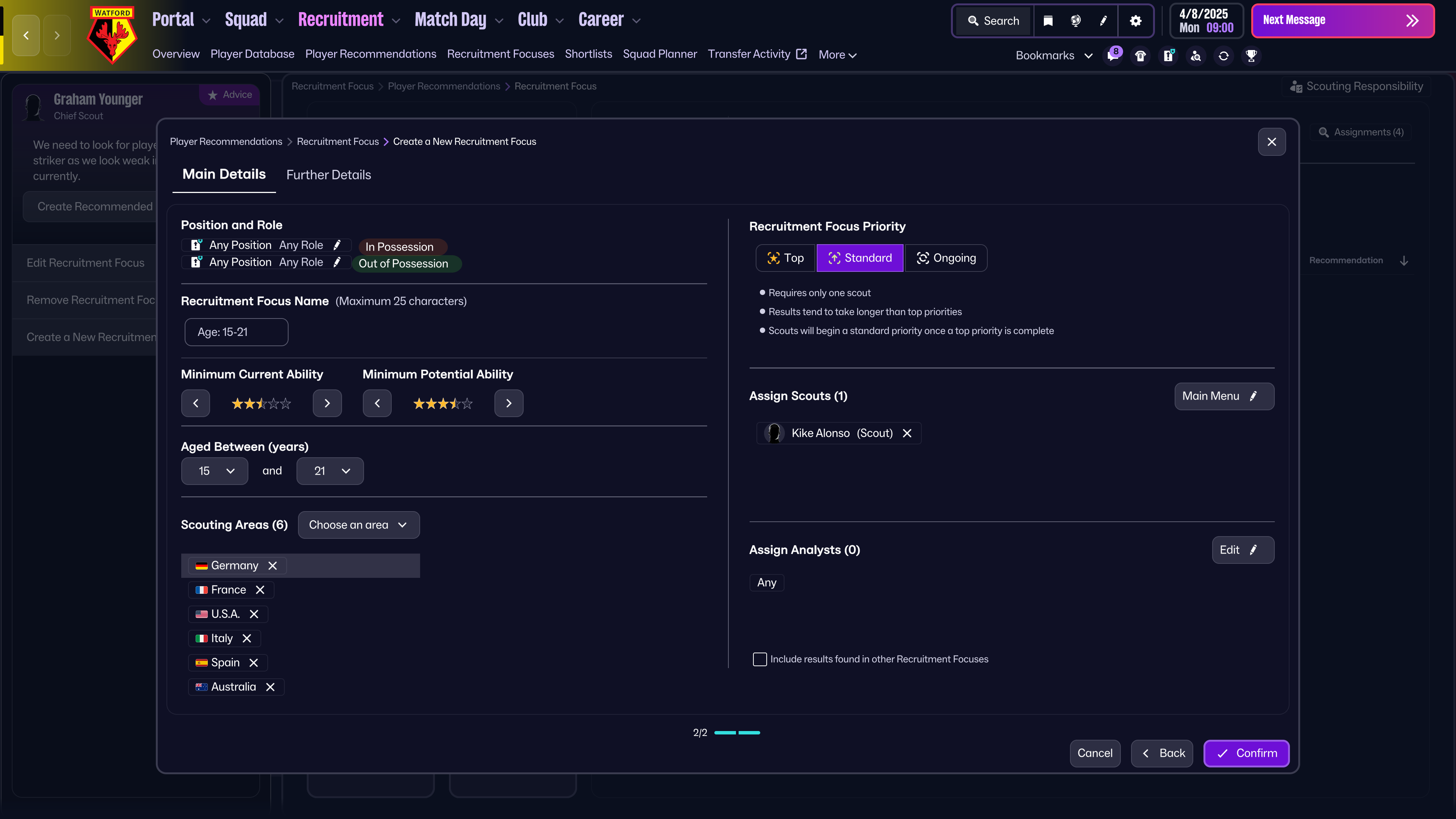Click the refresh arrows icon in the bookmarks bar

coord(1223,55)
